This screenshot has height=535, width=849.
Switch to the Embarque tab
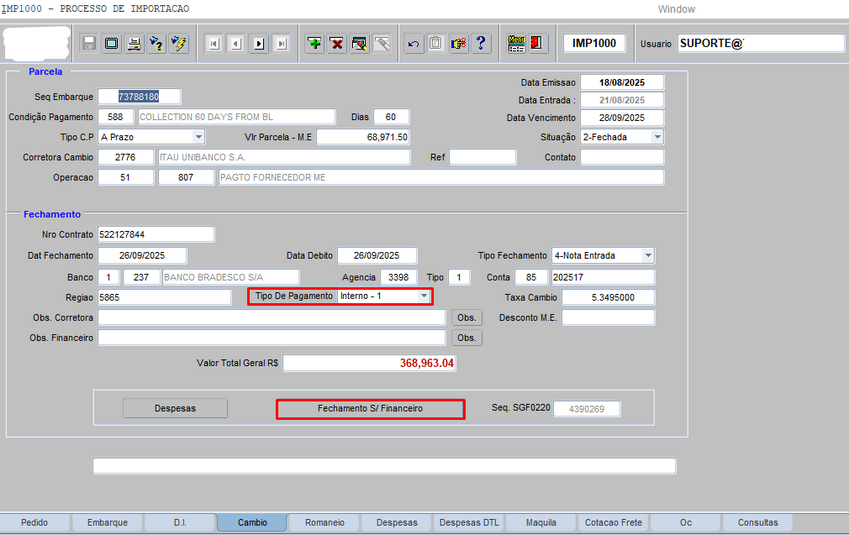pyautogui.click(x=107, y=522)
